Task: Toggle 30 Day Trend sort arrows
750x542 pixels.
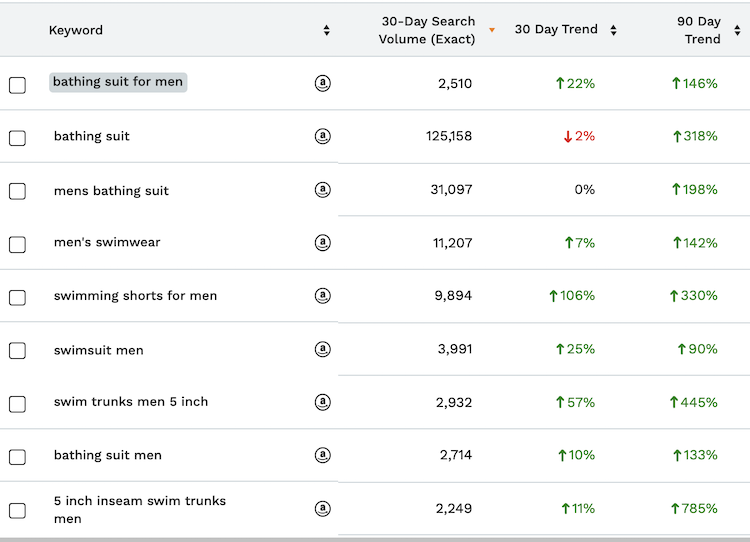Action: 613,30
